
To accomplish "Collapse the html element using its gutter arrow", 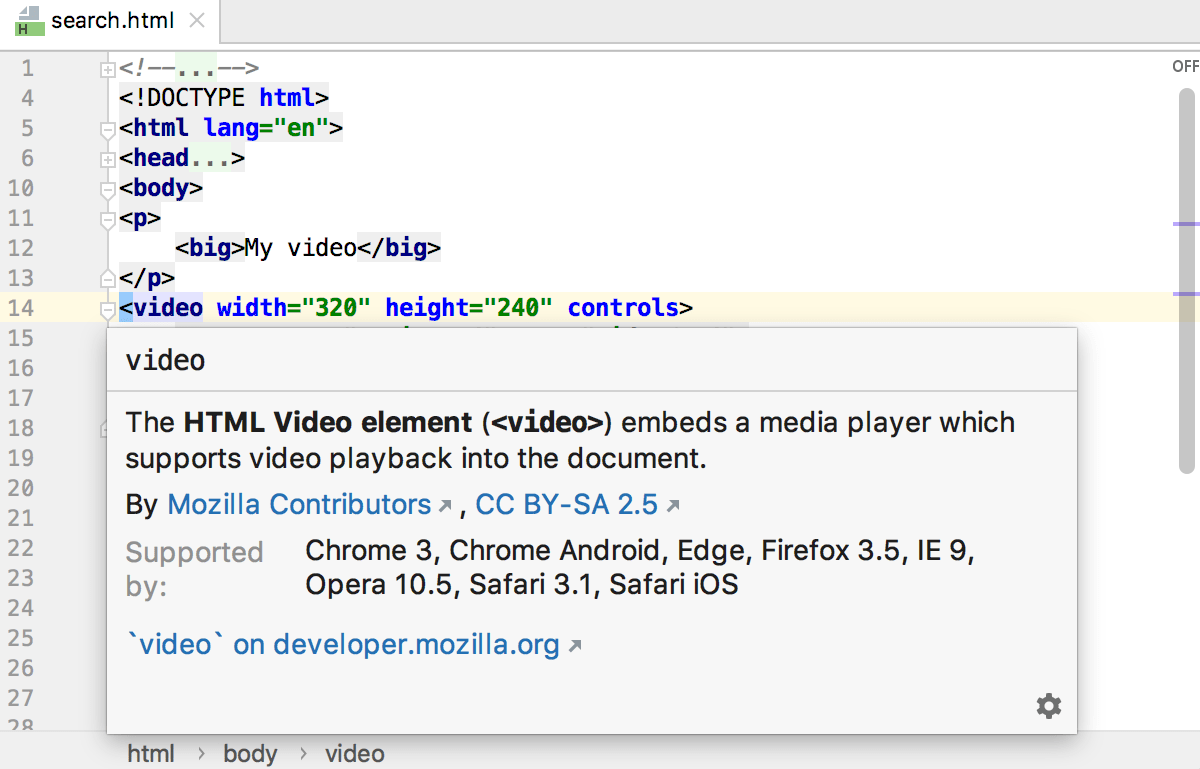I will [107, 130].
